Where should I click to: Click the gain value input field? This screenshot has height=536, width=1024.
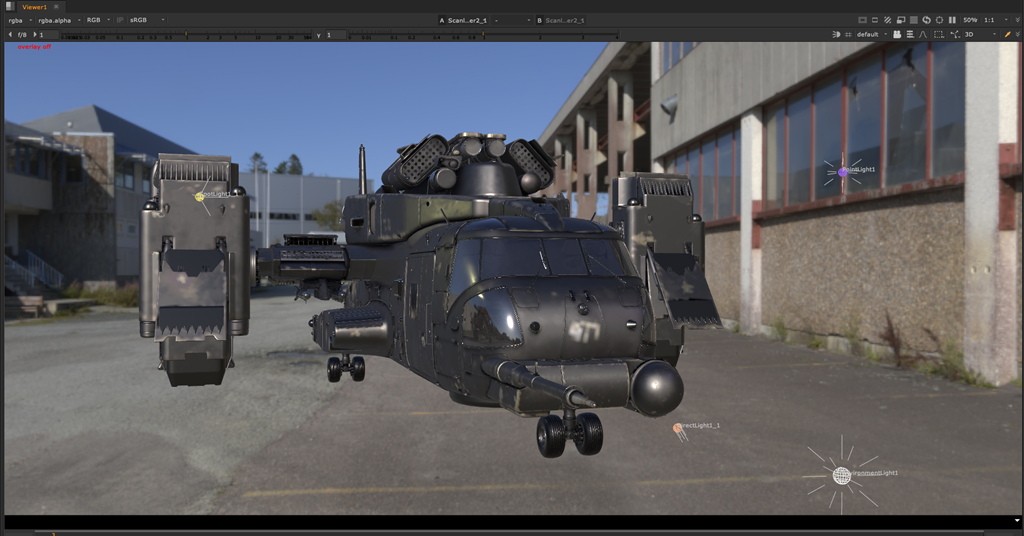click(48, 35)
